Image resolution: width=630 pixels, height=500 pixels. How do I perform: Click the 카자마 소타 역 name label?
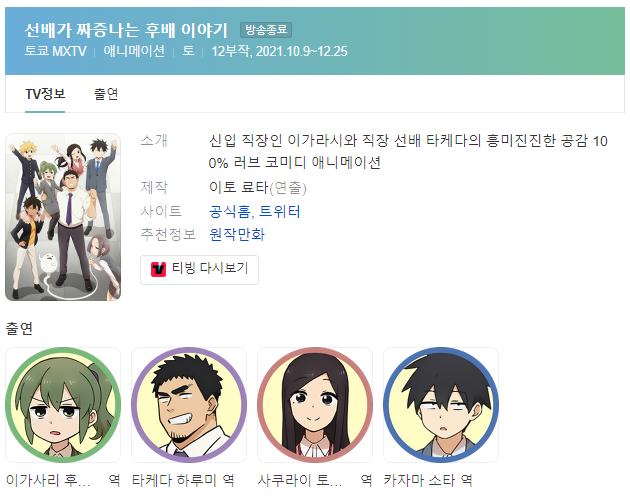pos(428,480)
